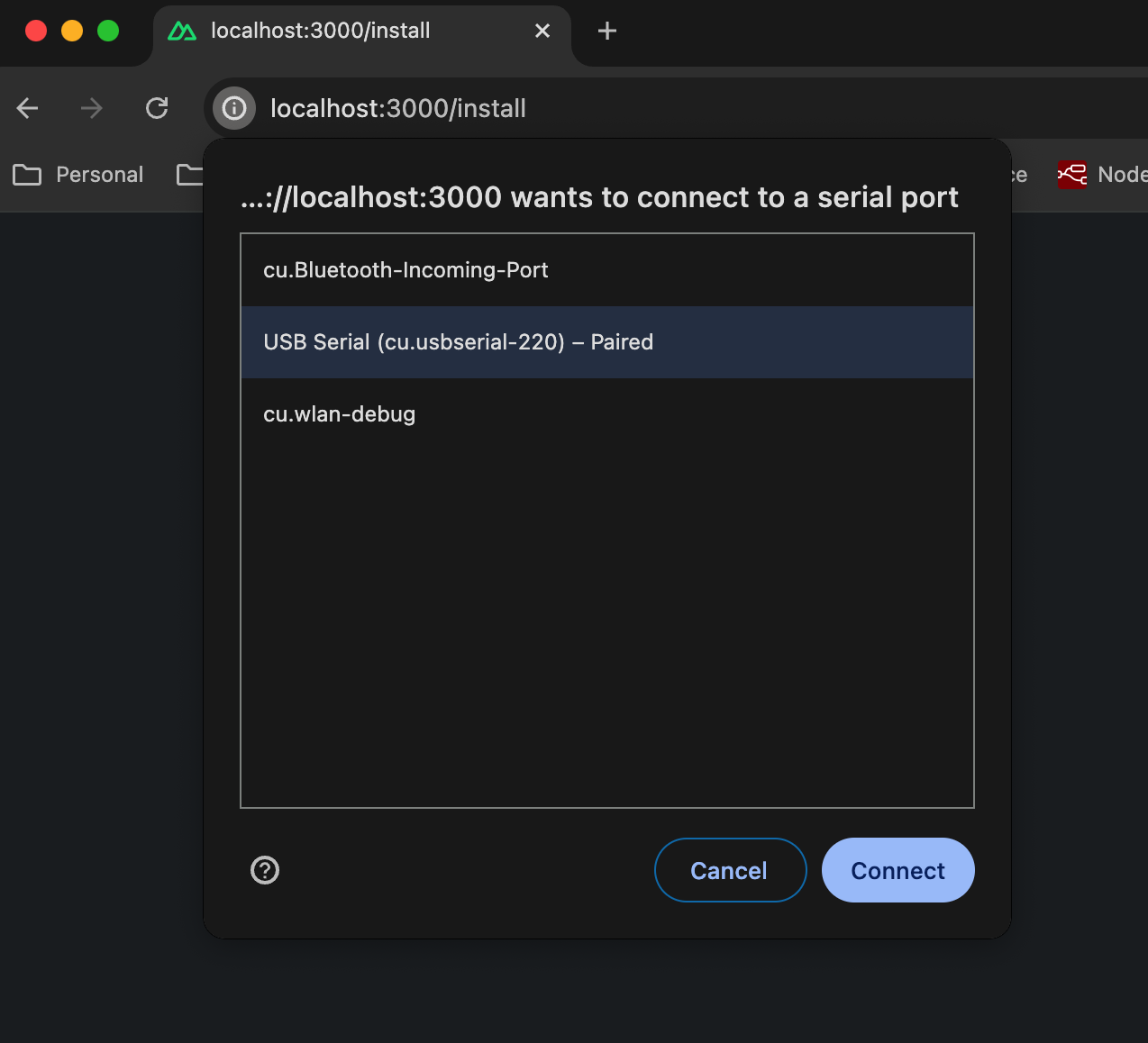The height and width of the screenshot is (1043, 1148).
Task: Cancel the serial port dialog
Action: [730, 870]
